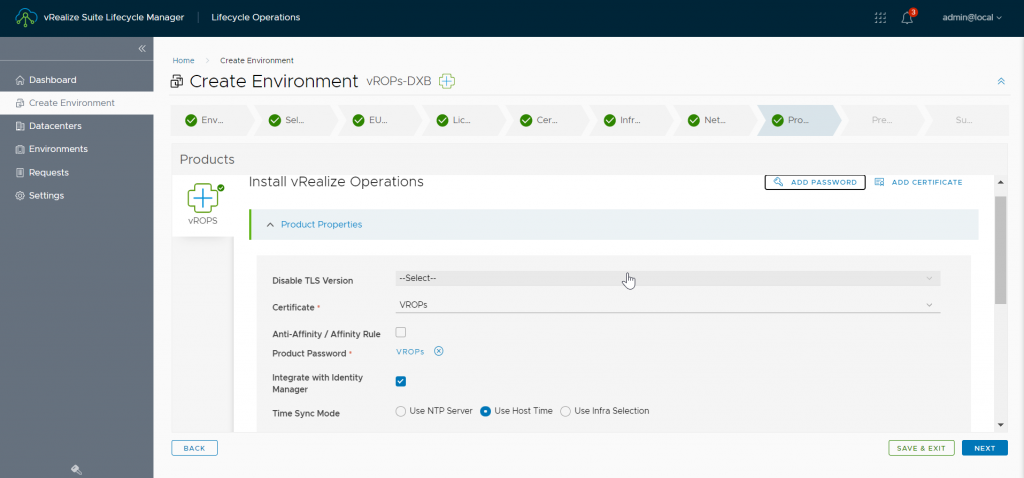Click the scrollbar up arrow
Viewport: 1024px width, 478px height.
1000,181
